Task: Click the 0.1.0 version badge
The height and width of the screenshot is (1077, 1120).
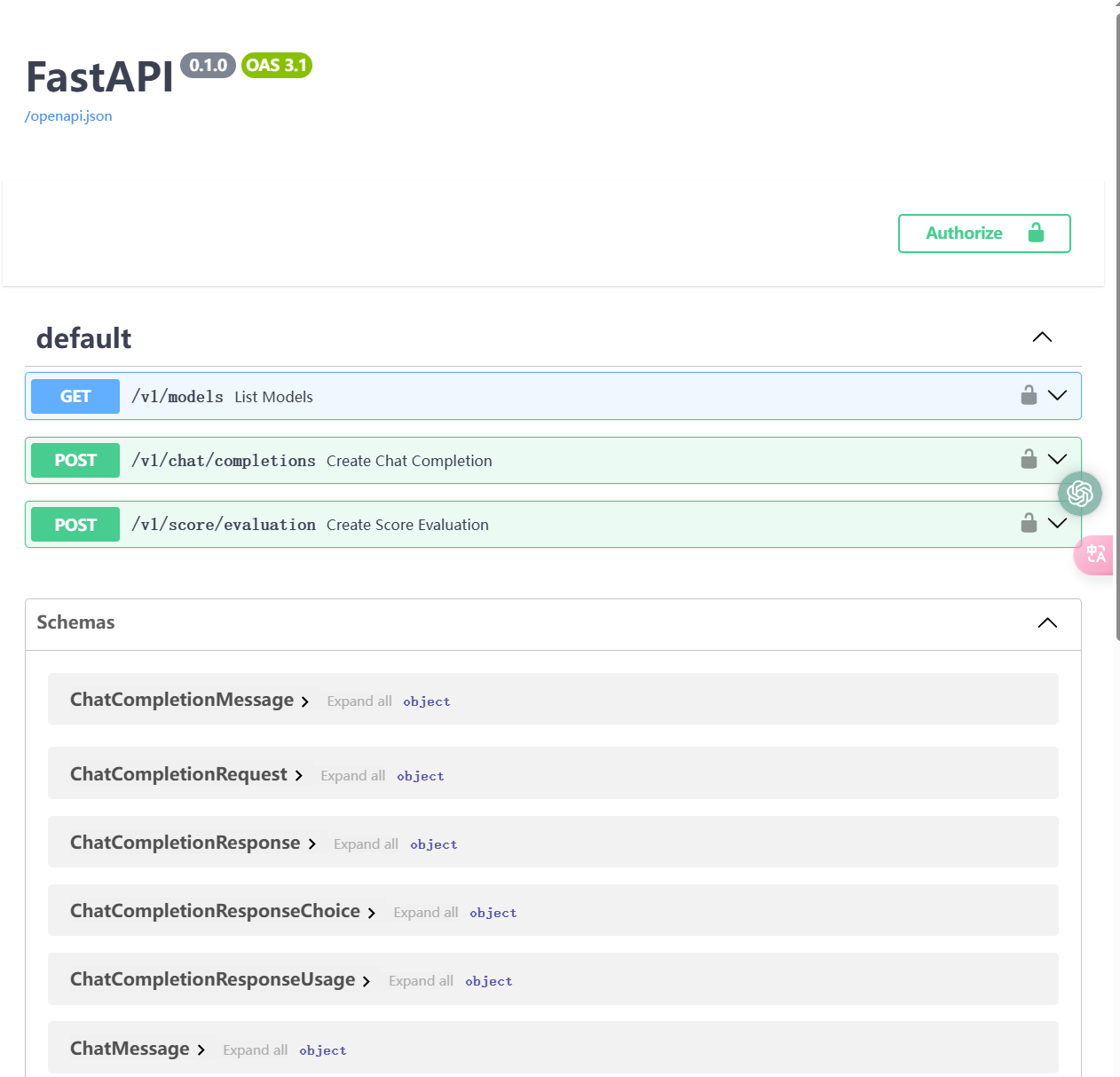Action: tap(208, 65)
